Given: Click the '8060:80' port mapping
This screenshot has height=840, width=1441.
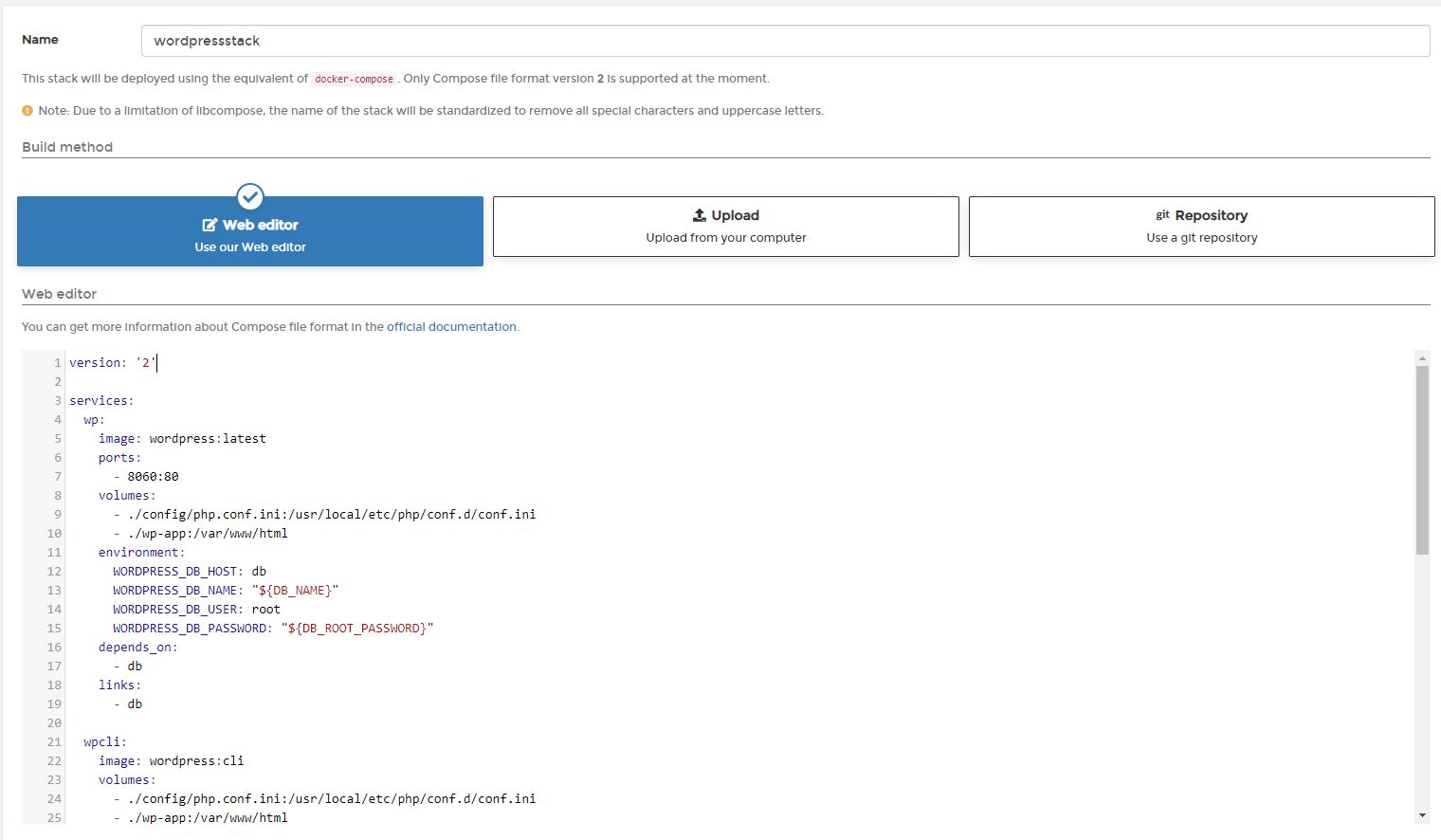Looking at the screenshot, I should pyautogui.click(x=153, y=476).
